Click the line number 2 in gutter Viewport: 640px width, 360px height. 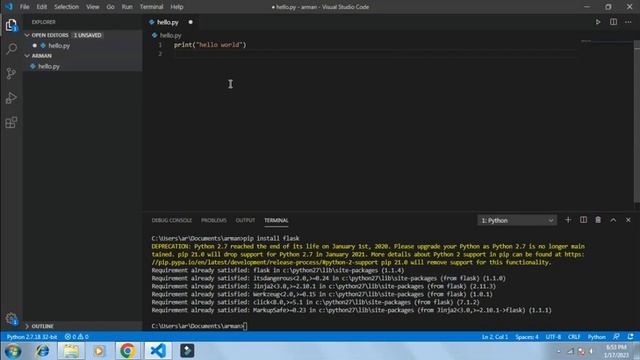(x=160, y=54)
